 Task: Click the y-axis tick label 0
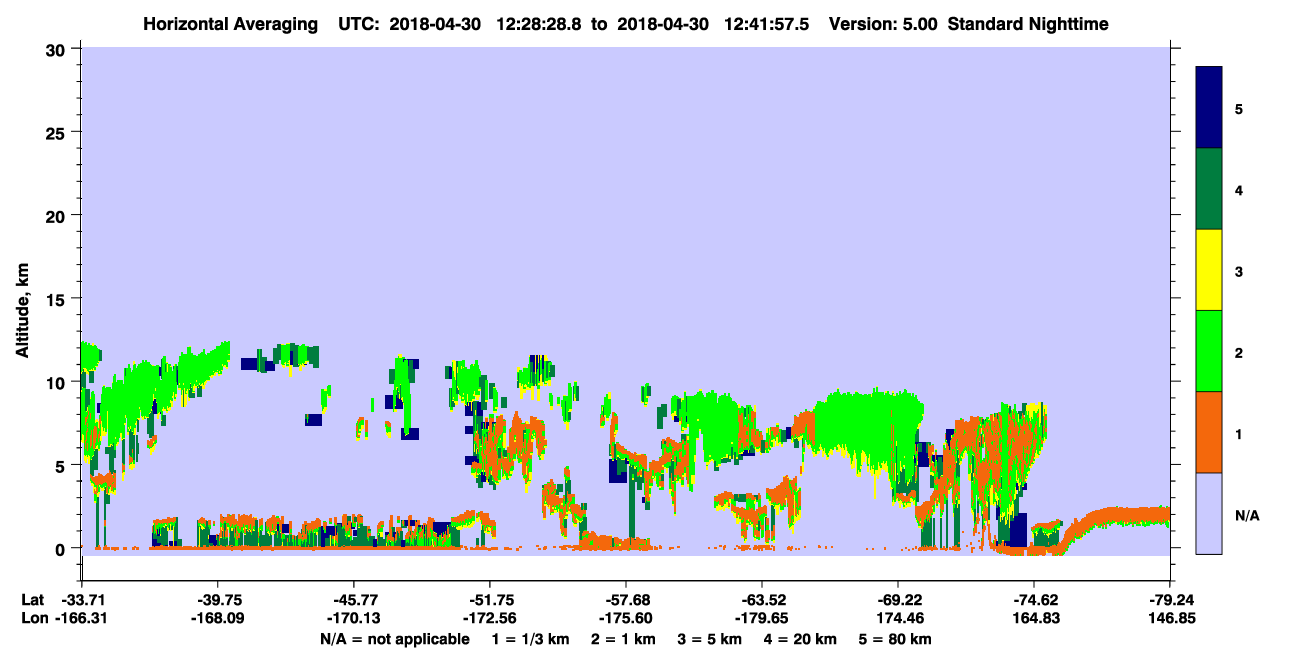click(62, 549)
